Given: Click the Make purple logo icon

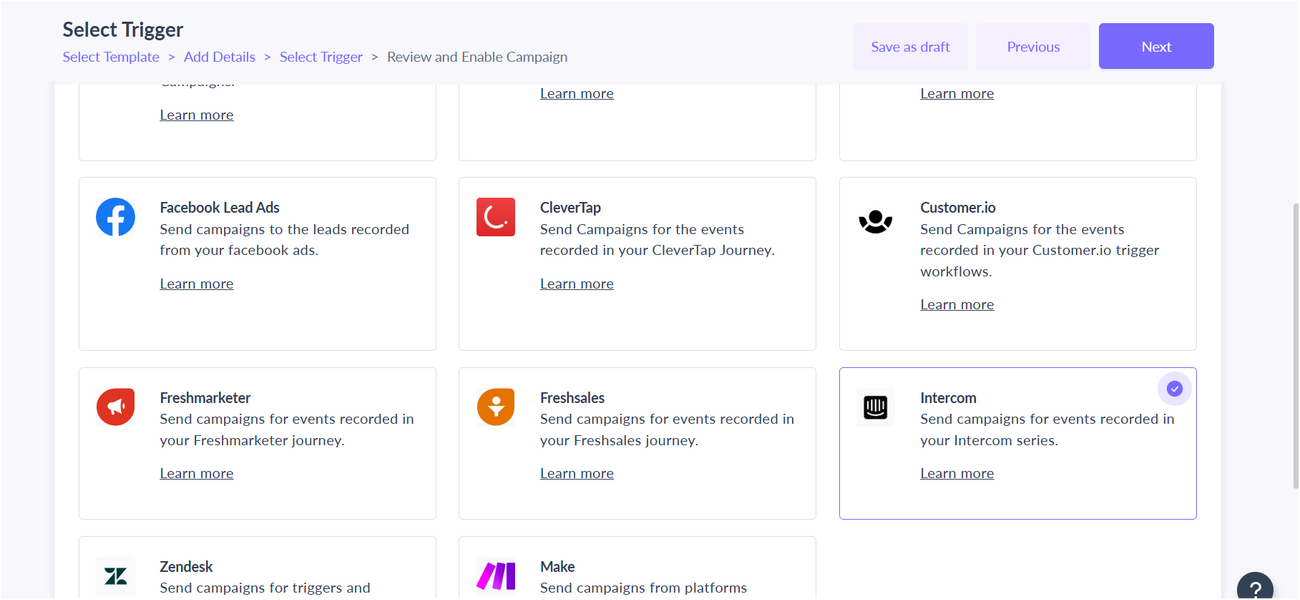Looking at the screenshot, I should [x=496, y=576].
